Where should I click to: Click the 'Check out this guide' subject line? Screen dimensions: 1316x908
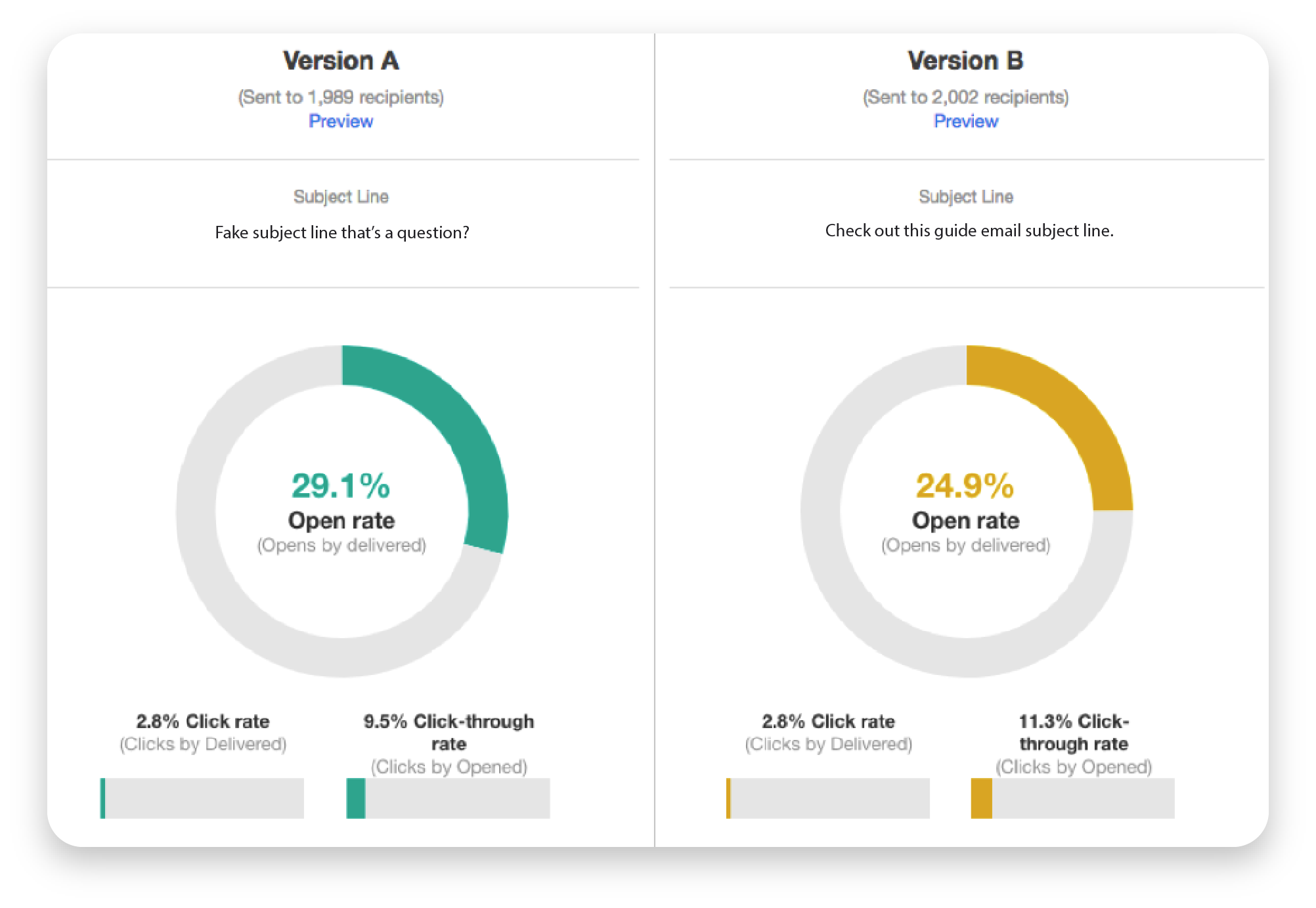click(x=969, y=231)
